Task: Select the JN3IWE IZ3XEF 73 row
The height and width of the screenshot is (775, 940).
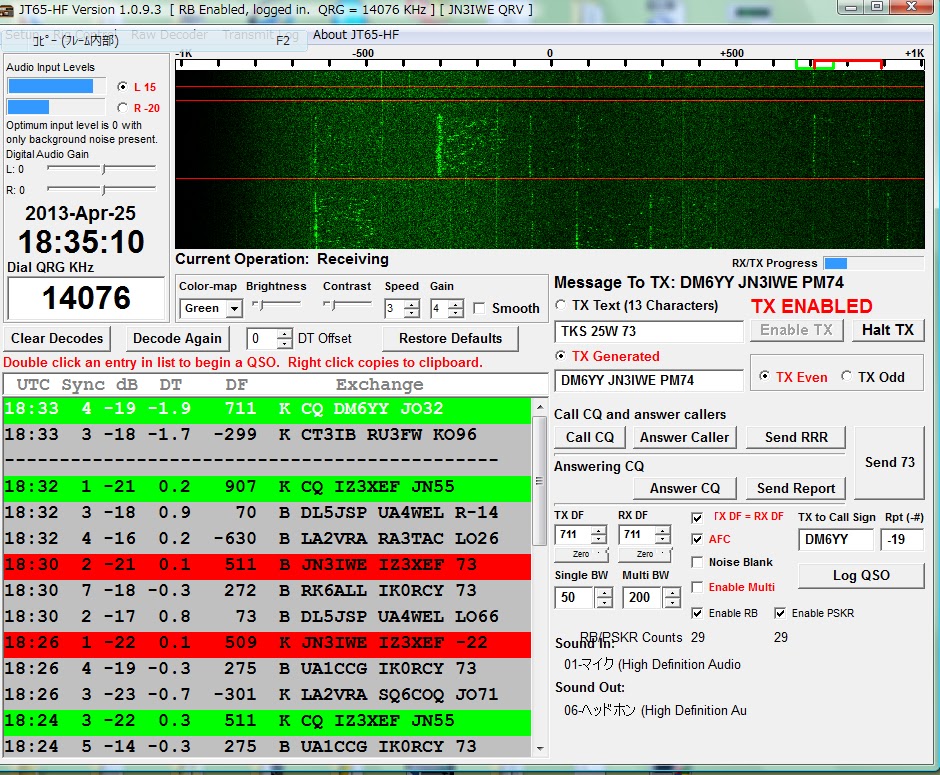Action: click(x=267, y=565)
